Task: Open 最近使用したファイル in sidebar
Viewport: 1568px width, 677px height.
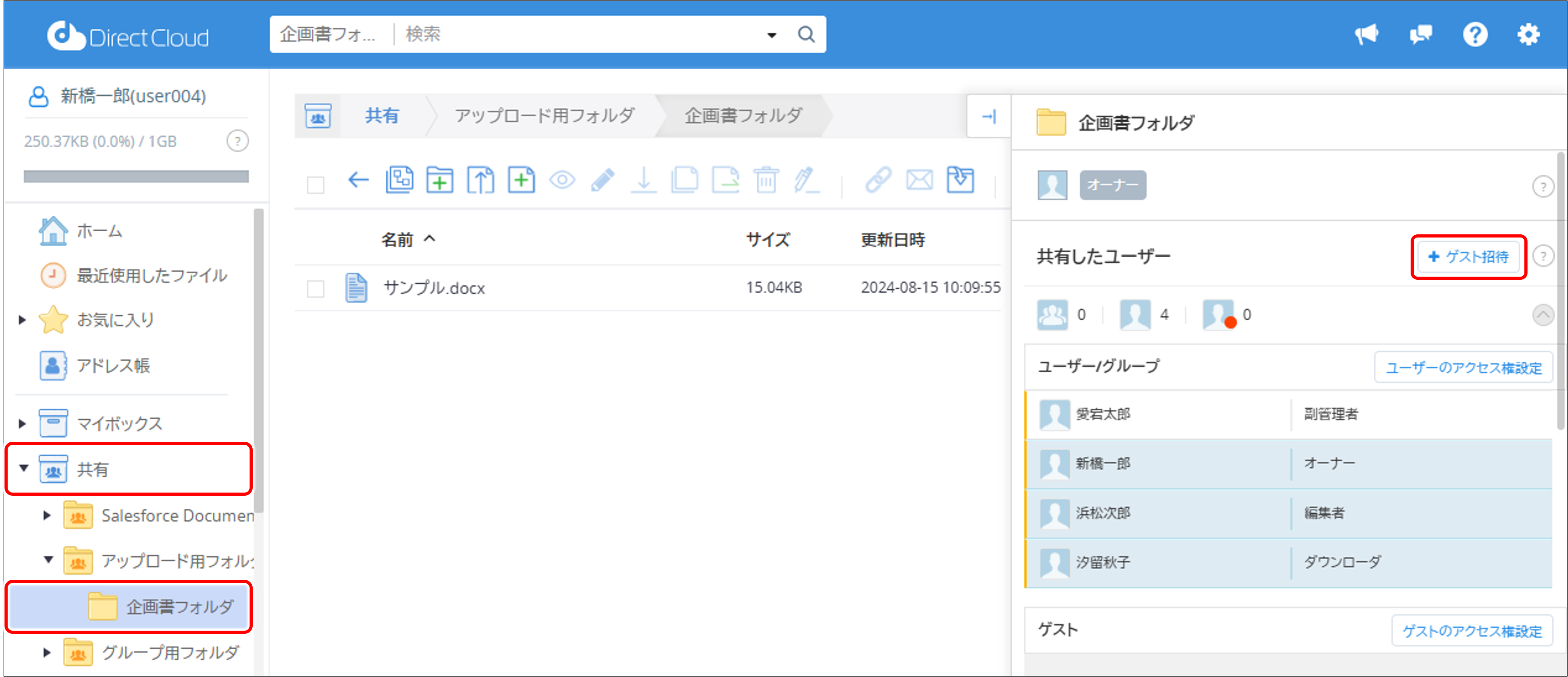Action: (x=134, y=276)
